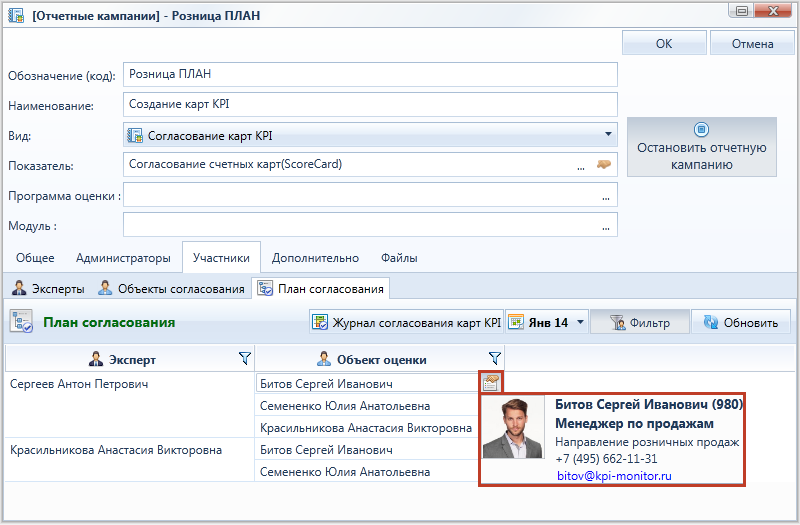Open the Модуль ellipsis selector
This screenshot has height=525, width=800.
606,227
